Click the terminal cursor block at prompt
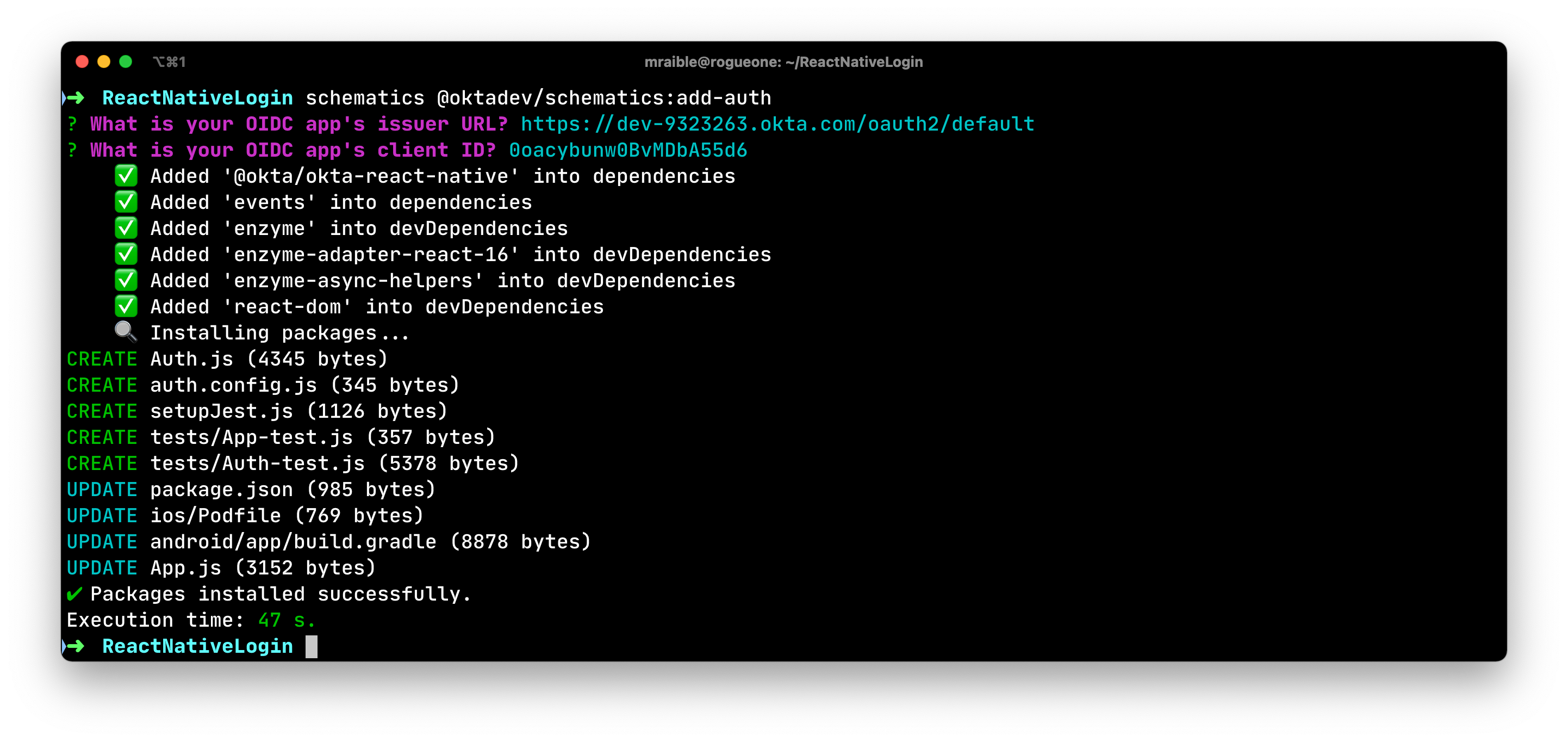The height and width of the screenshot is (742, 1568). (x=311, y=646)
